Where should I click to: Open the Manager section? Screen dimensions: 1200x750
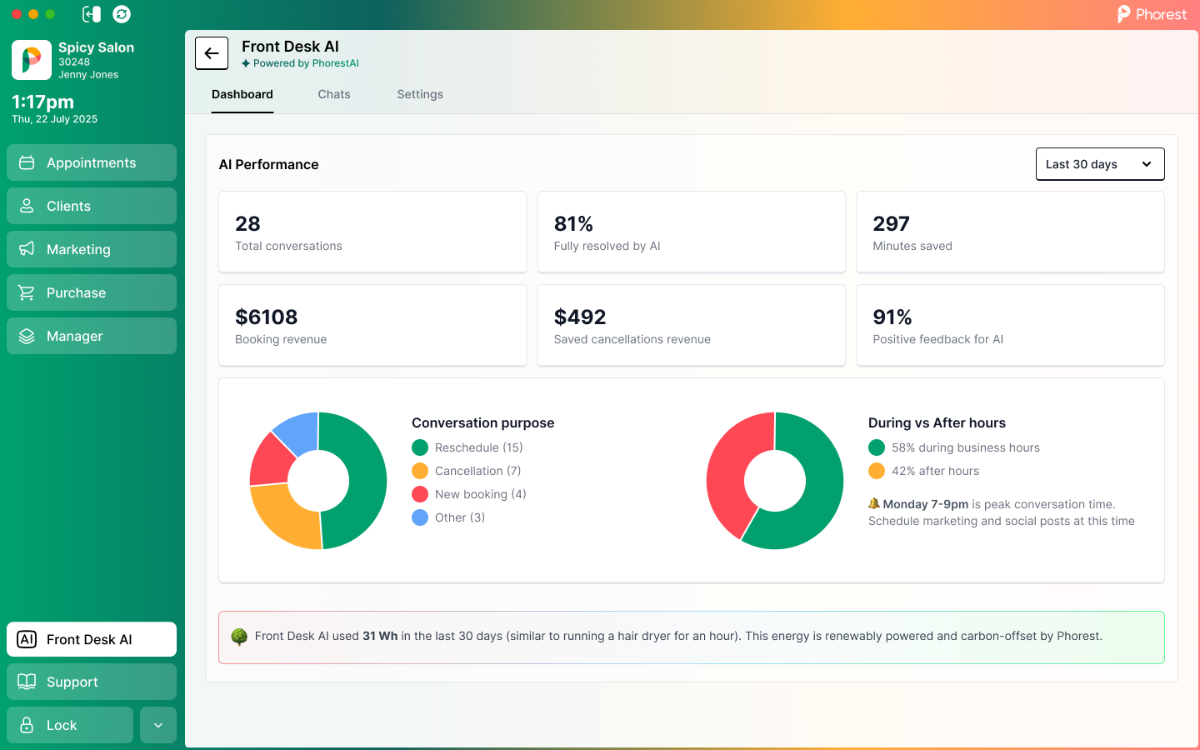pos(92,336)
